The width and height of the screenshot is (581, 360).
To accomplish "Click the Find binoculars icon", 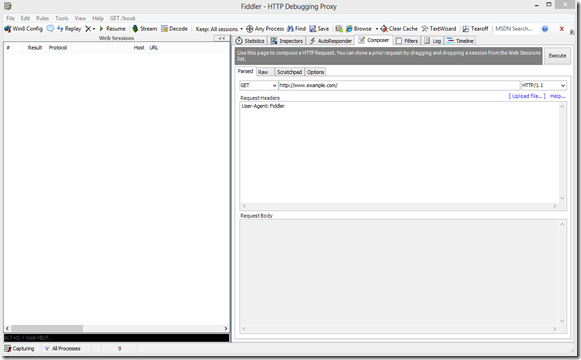I will pyautogui.click(x=290, y=29).
